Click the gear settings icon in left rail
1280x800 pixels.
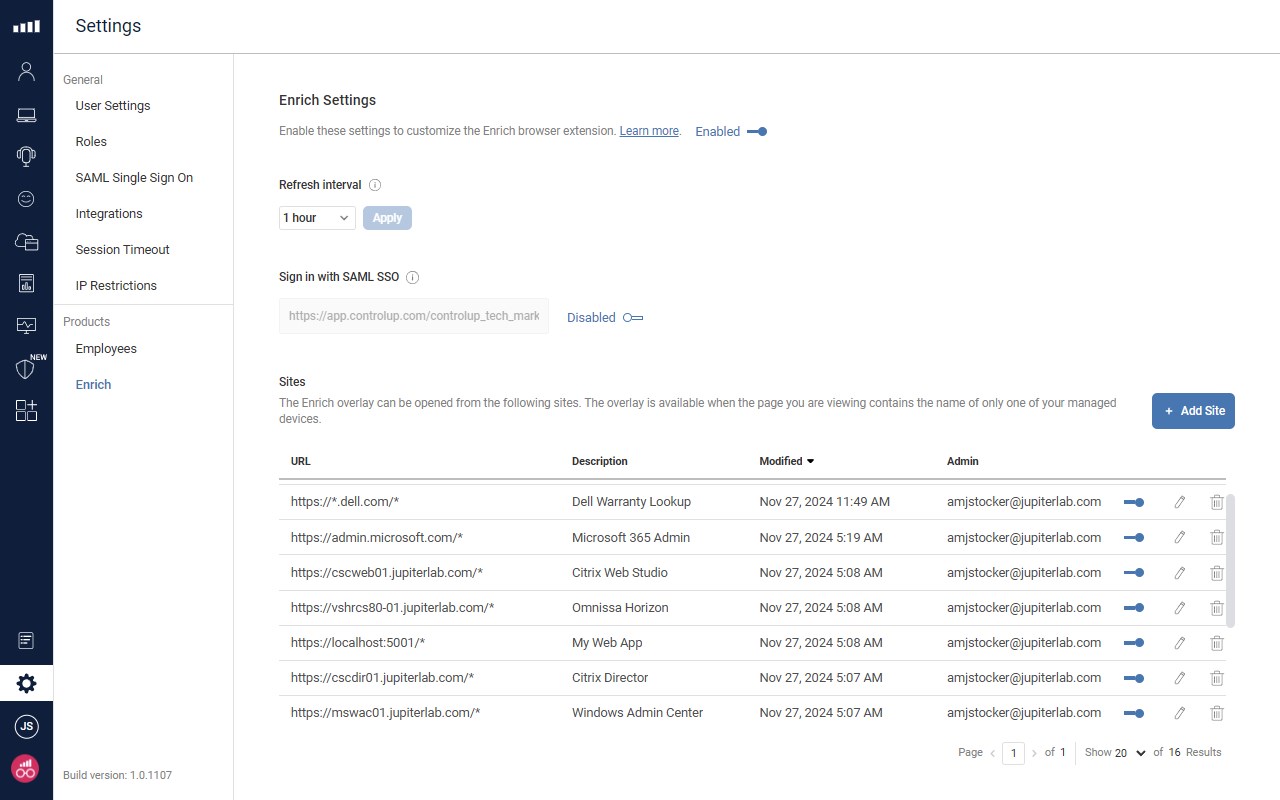(26, 684)
